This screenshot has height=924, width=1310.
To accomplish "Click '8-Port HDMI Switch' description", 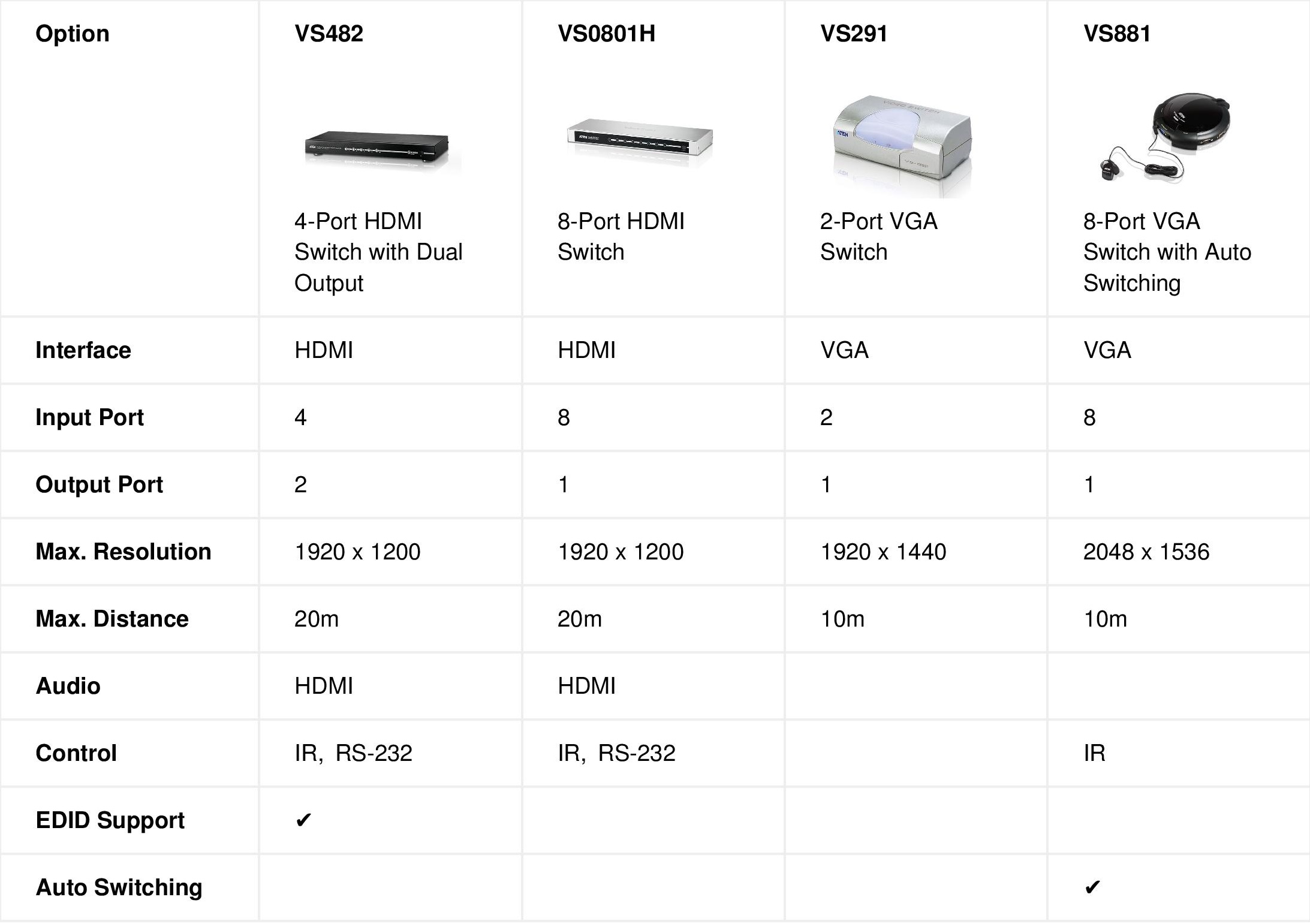I will pos(621,237).
